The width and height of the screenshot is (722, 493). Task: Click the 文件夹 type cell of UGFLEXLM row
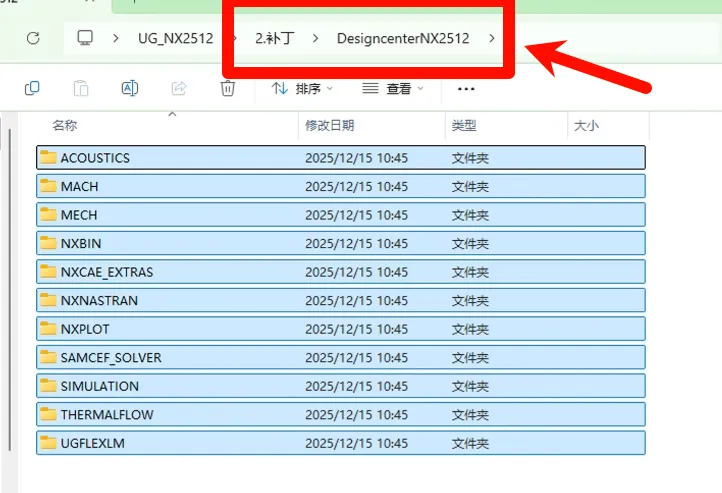470,443
